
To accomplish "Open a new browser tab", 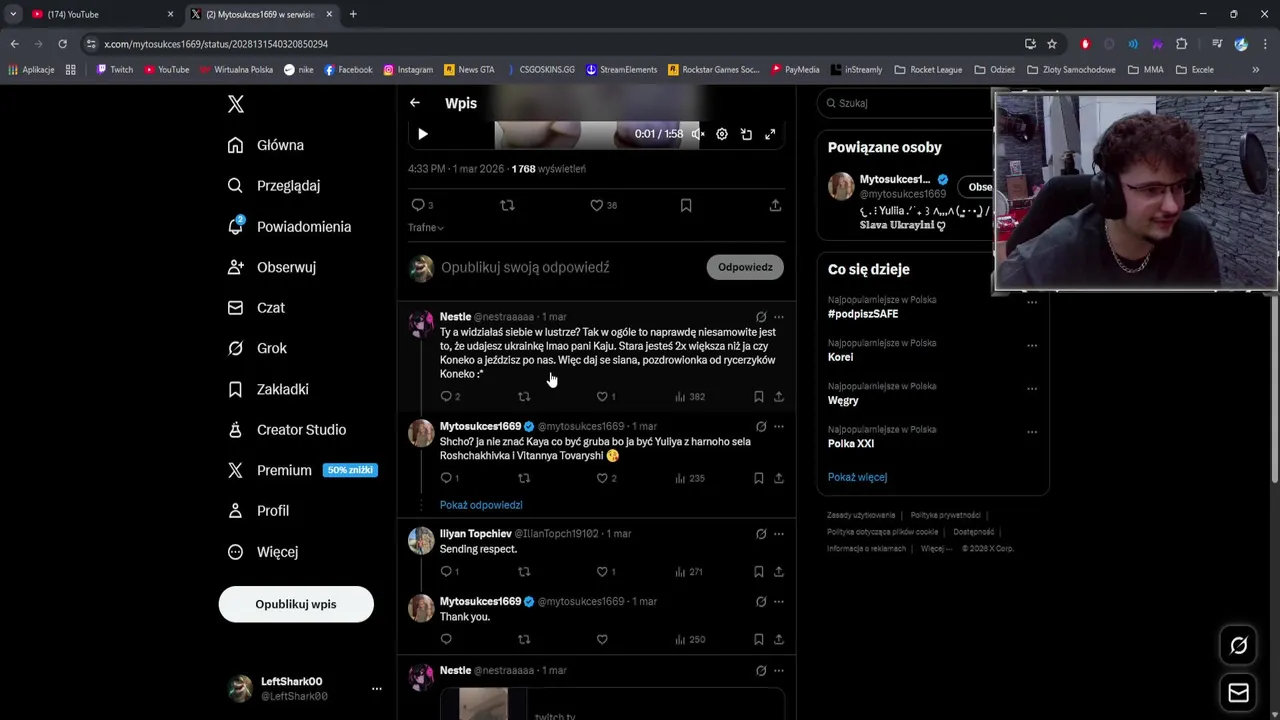I will click(x=353, y=14).
